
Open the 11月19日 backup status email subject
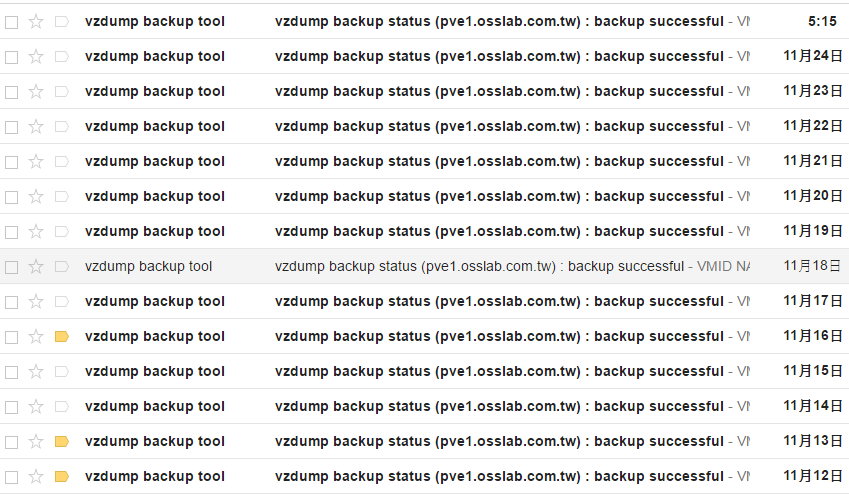(x=499, y=231)
